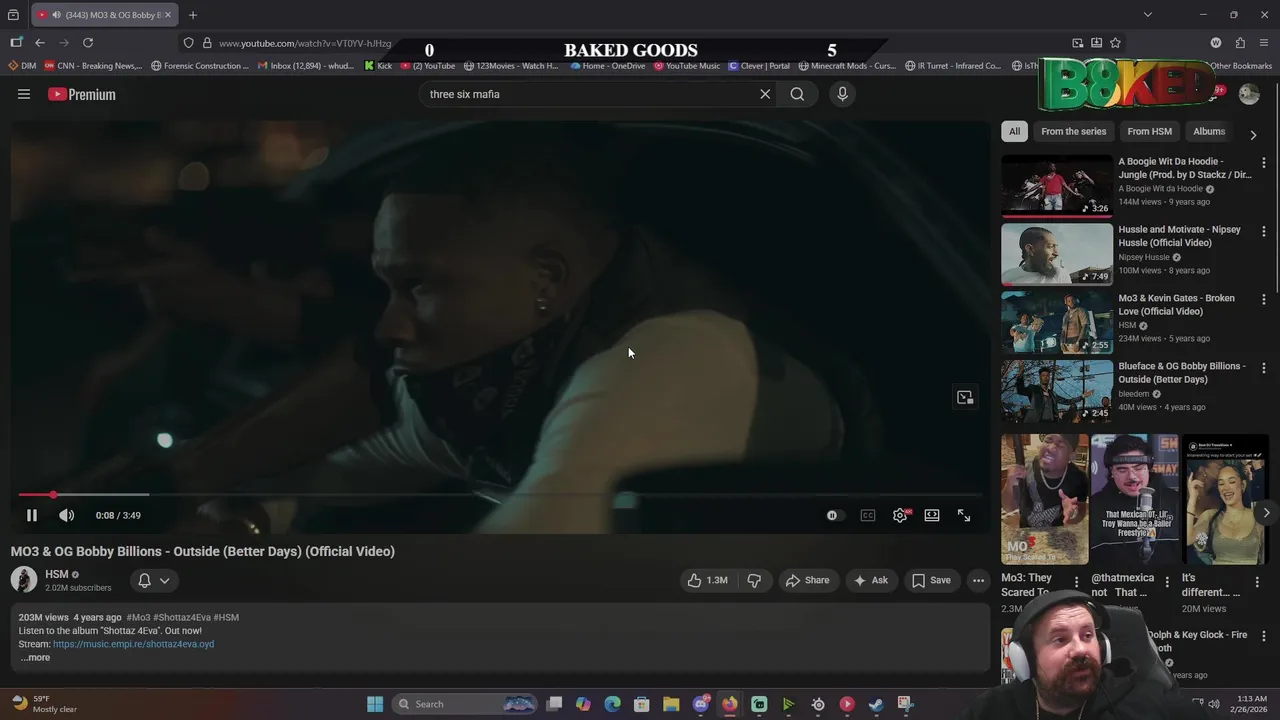Image resolution: width=1280 pixels, height=720 pixels.
Task: Share the video
Action: click(807, 580)
